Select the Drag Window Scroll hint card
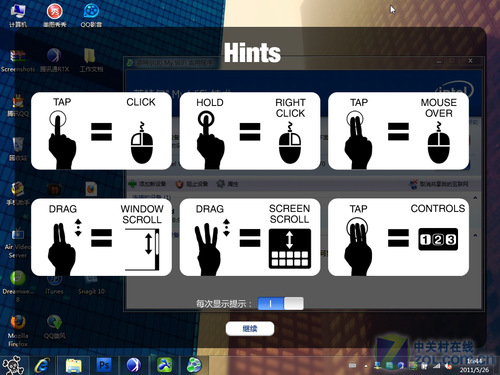 pyautogui.click(x=101, y=237)
